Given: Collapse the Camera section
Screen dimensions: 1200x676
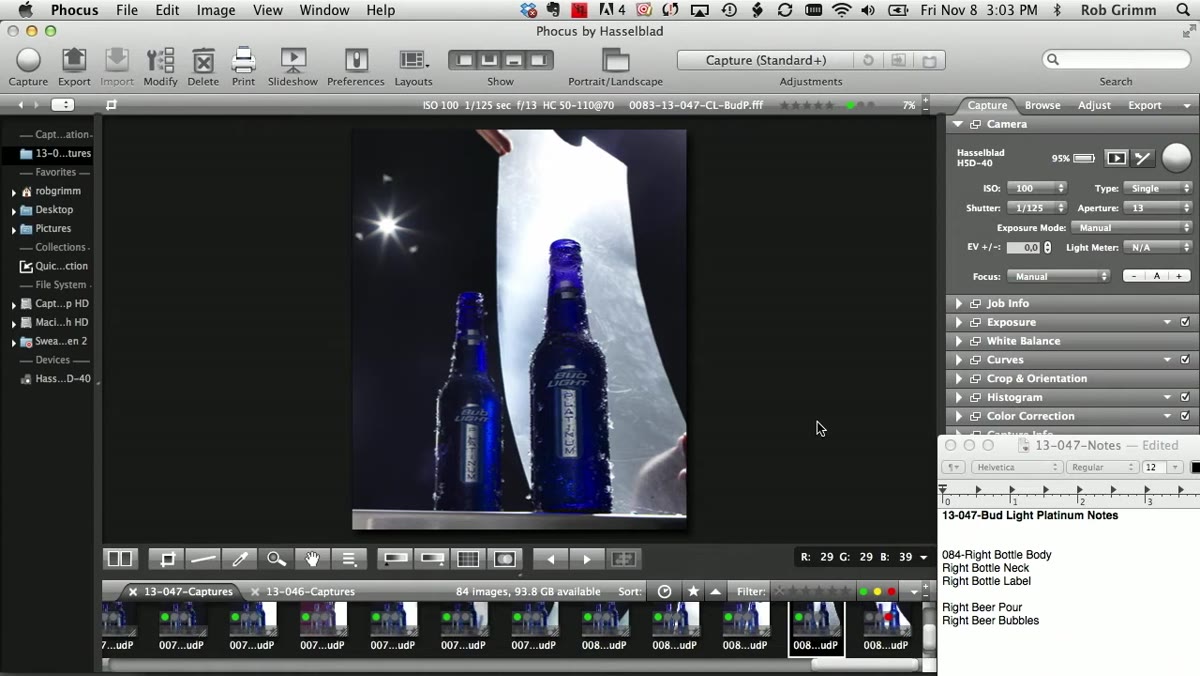Looking at the screenshot, I should click(958, 124).
